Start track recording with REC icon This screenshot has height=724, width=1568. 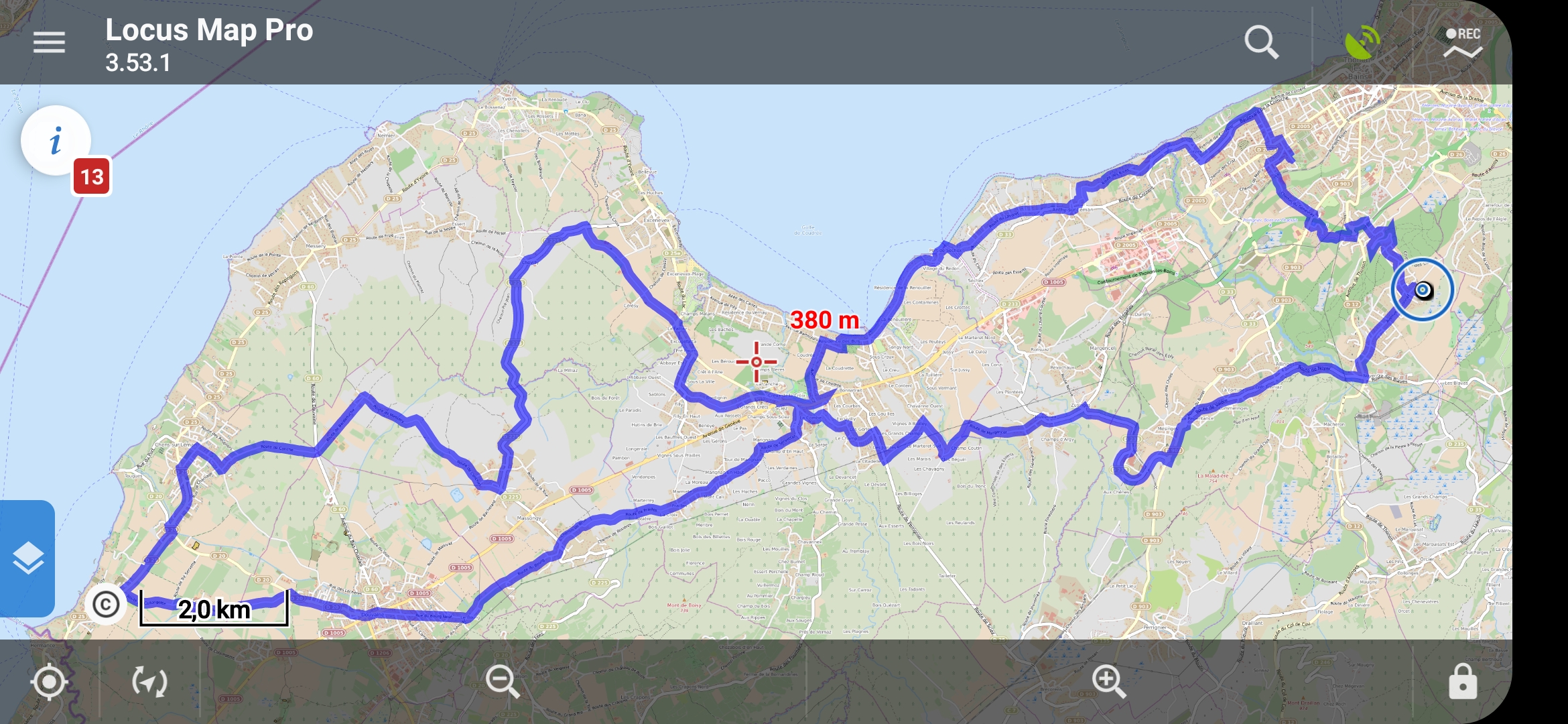1463,42
